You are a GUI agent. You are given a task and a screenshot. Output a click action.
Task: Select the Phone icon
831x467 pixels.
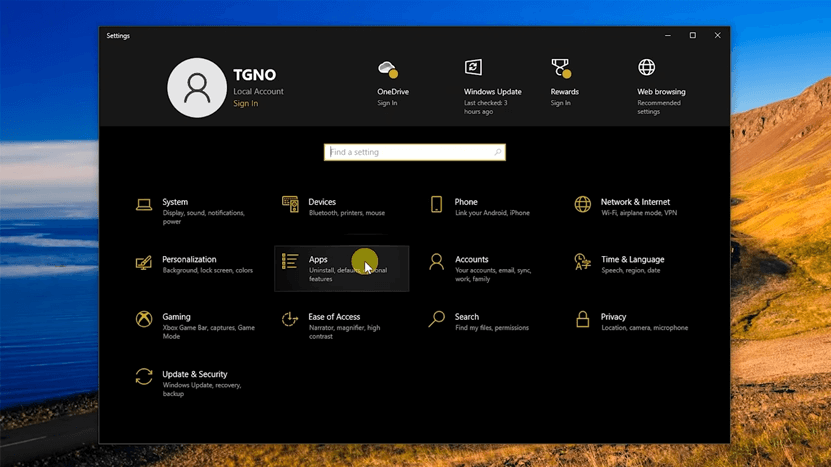(x=436, y=204)
